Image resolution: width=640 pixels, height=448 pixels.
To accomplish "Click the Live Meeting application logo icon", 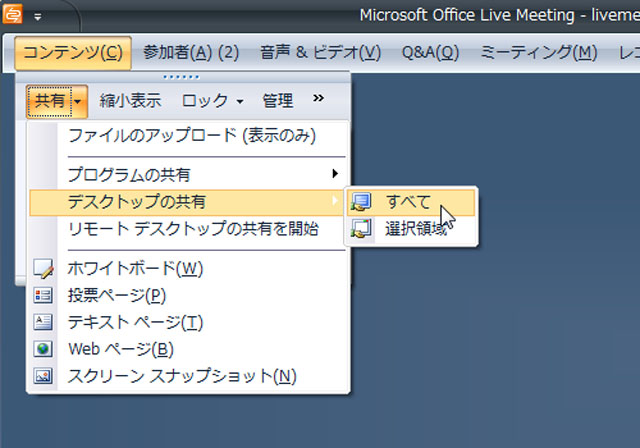I will point(12,13).
